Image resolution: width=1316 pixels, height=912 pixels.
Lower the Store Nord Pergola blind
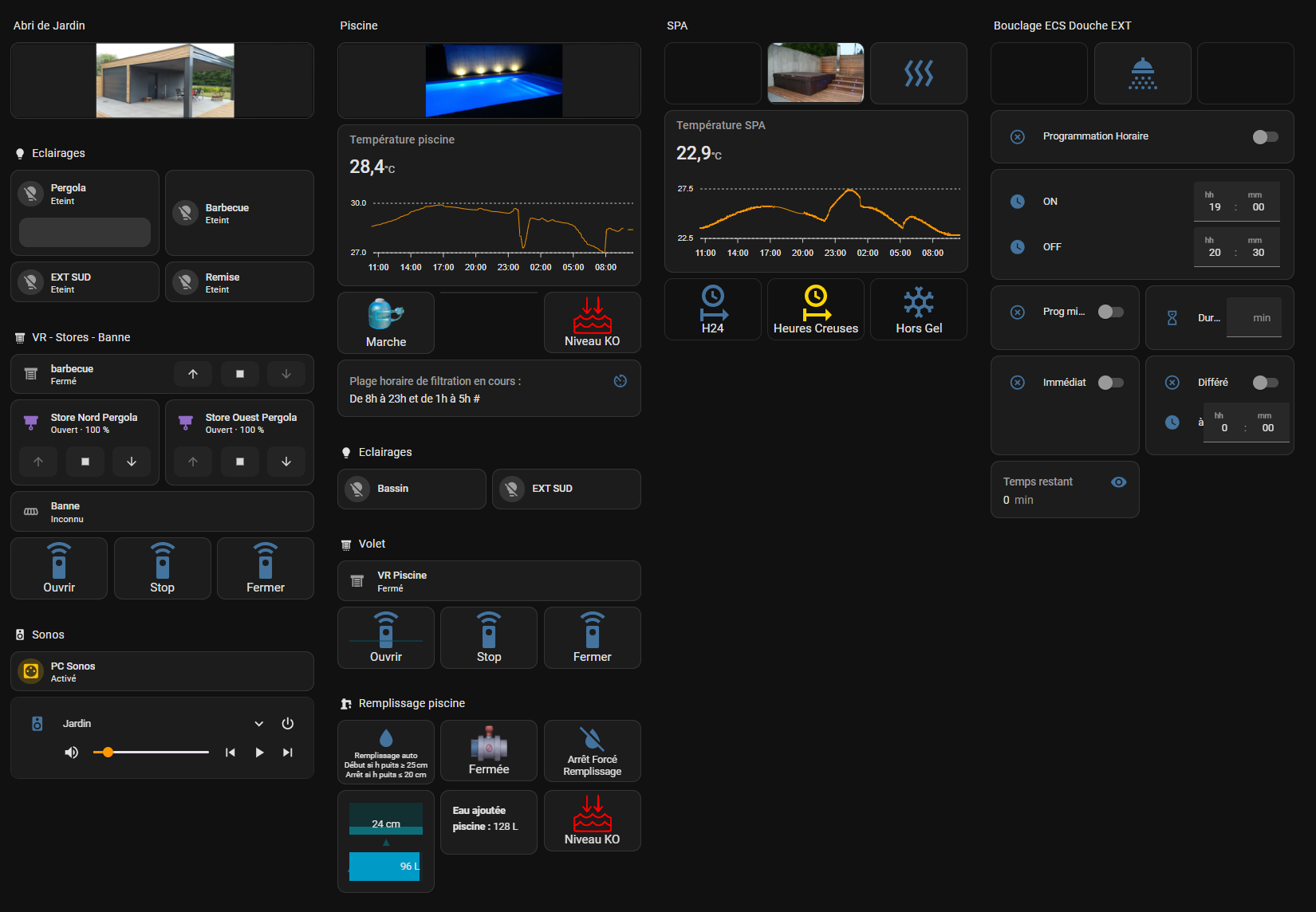pyautogui.click(x=132, y=462)
